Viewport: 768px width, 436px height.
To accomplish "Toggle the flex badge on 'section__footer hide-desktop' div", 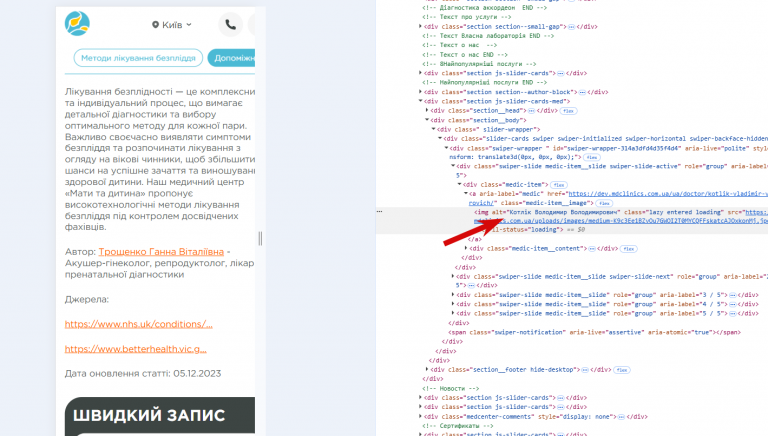I will pyautogui.click(x=622, y=370).
